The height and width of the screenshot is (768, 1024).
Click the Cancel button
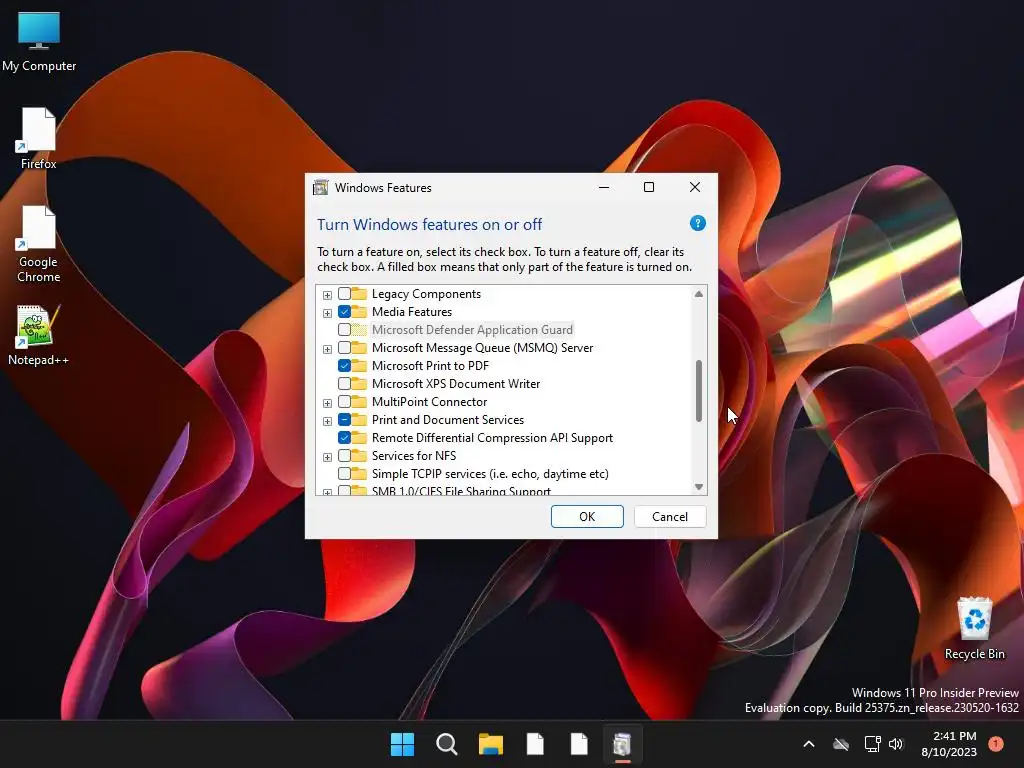670,517
